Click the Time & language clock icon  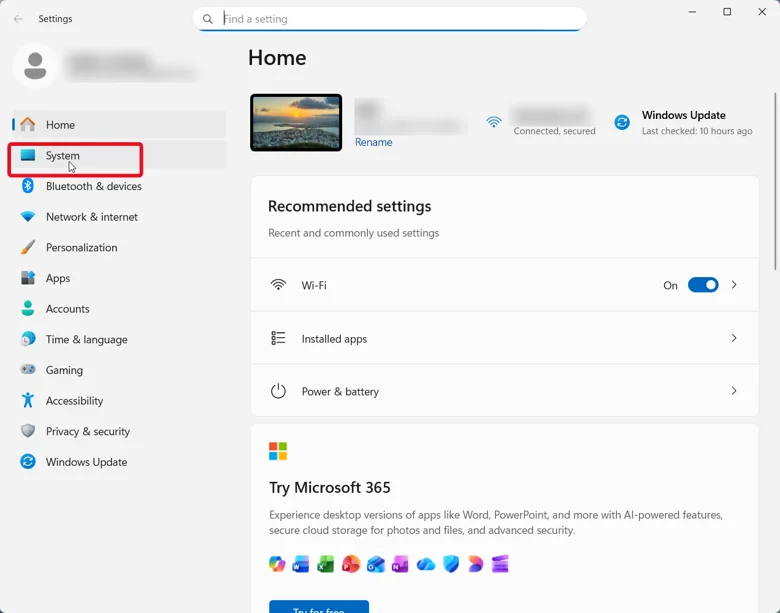(x=28, y=339)
